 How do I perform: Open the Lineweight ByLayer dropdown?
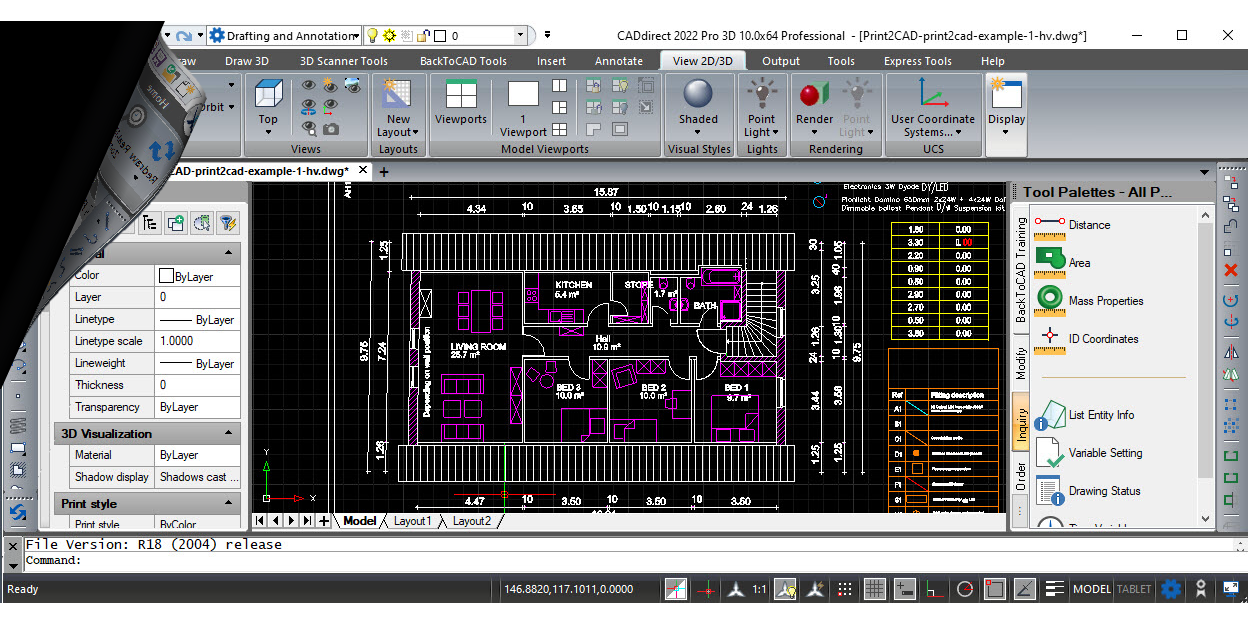tap(197, 364)
